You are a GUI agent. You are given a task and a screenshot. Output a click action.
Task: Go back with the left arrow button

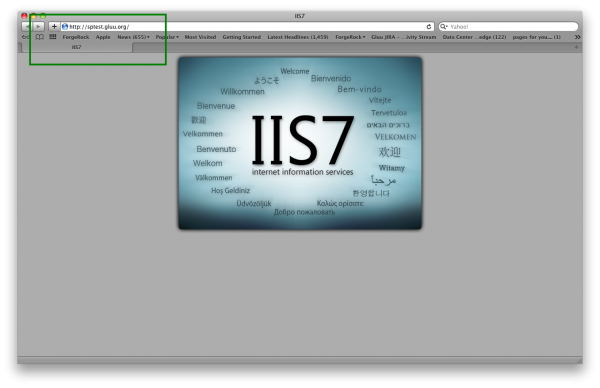26,26
